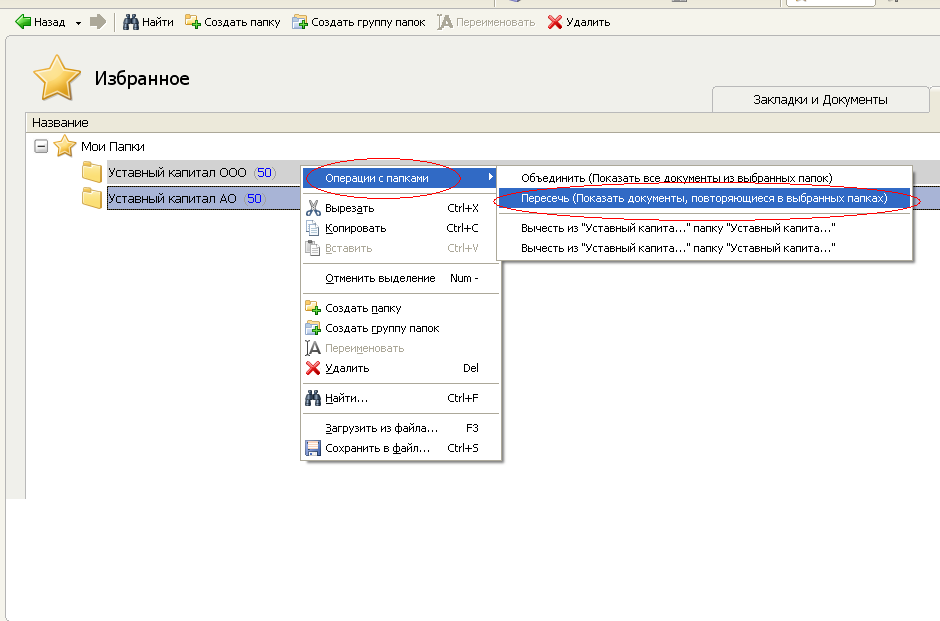Select Копировать in the context menu
The height and width of the screenshot is (621, 940).
400,228
